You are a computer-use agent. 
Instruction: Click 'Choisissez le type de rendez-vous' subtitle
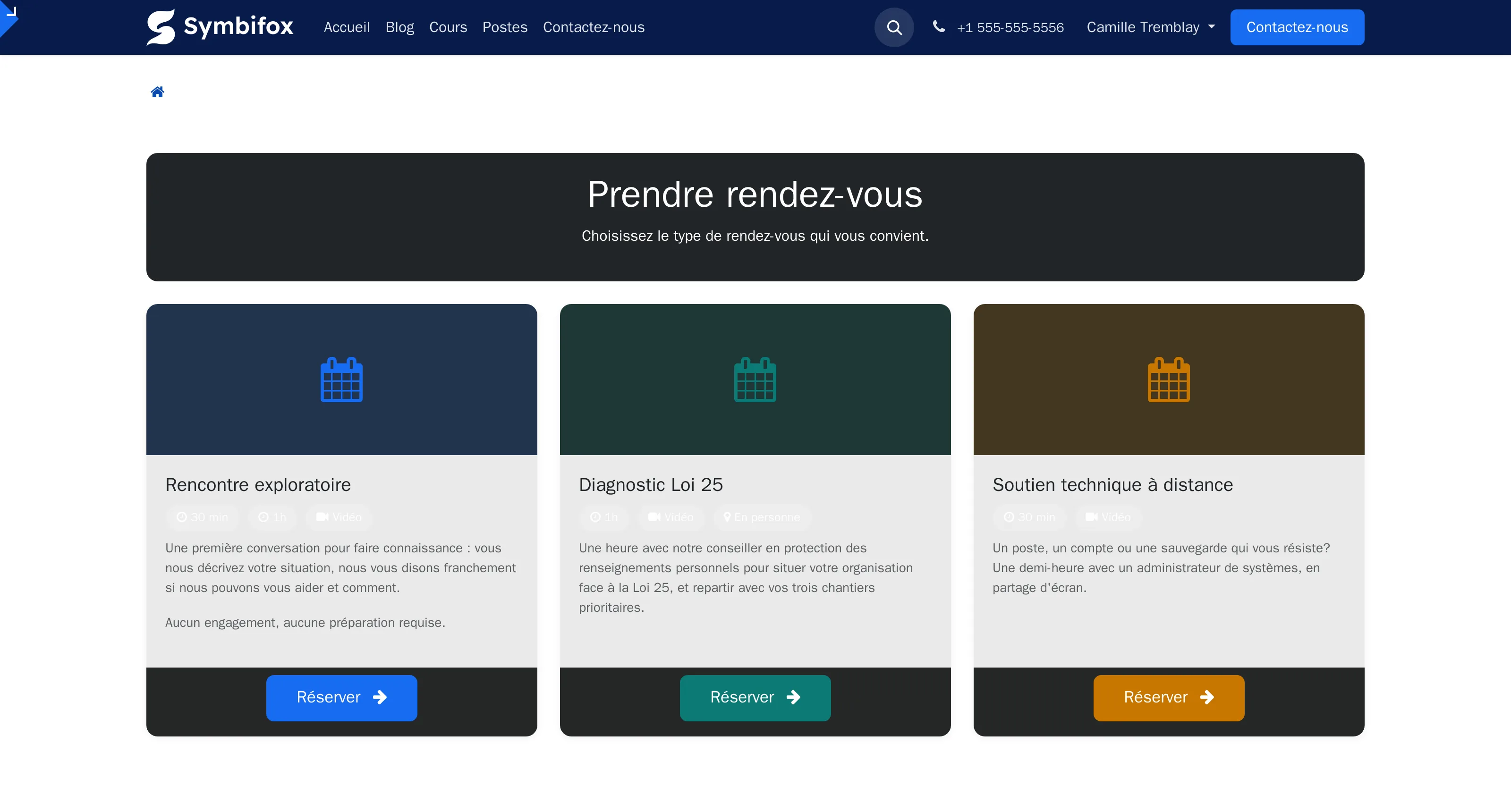point(755,236)
